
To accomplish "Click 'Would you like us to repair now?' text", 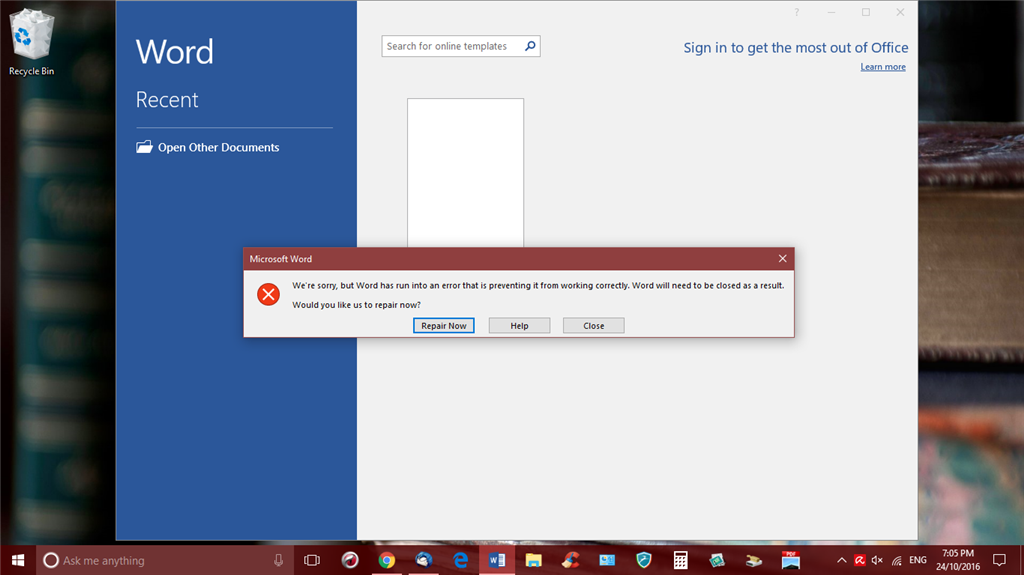I will (357, 304).
